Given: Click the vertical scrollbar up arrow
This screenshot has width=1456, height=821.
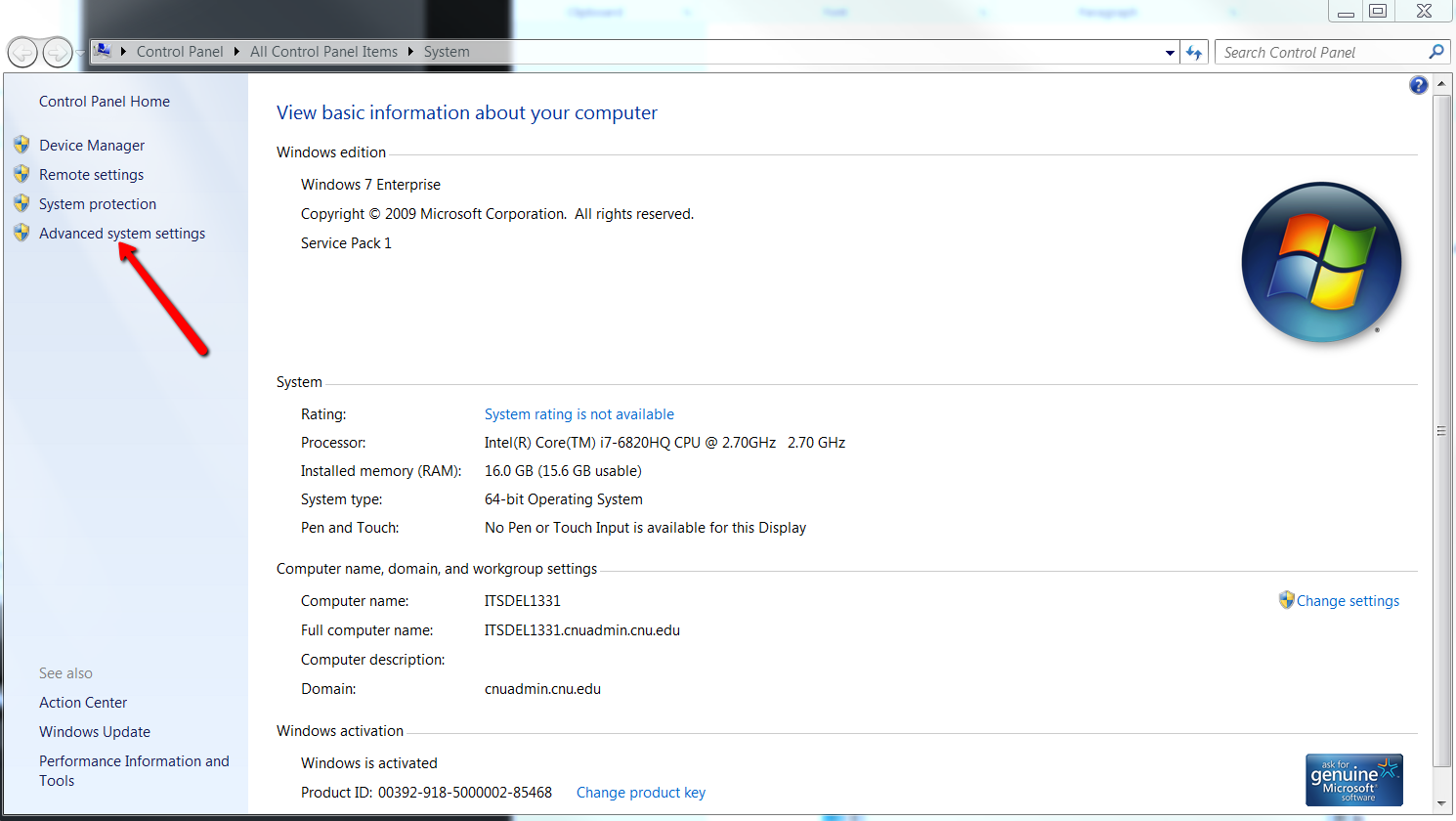Looking at the screenshot, I should [1441, 85].
